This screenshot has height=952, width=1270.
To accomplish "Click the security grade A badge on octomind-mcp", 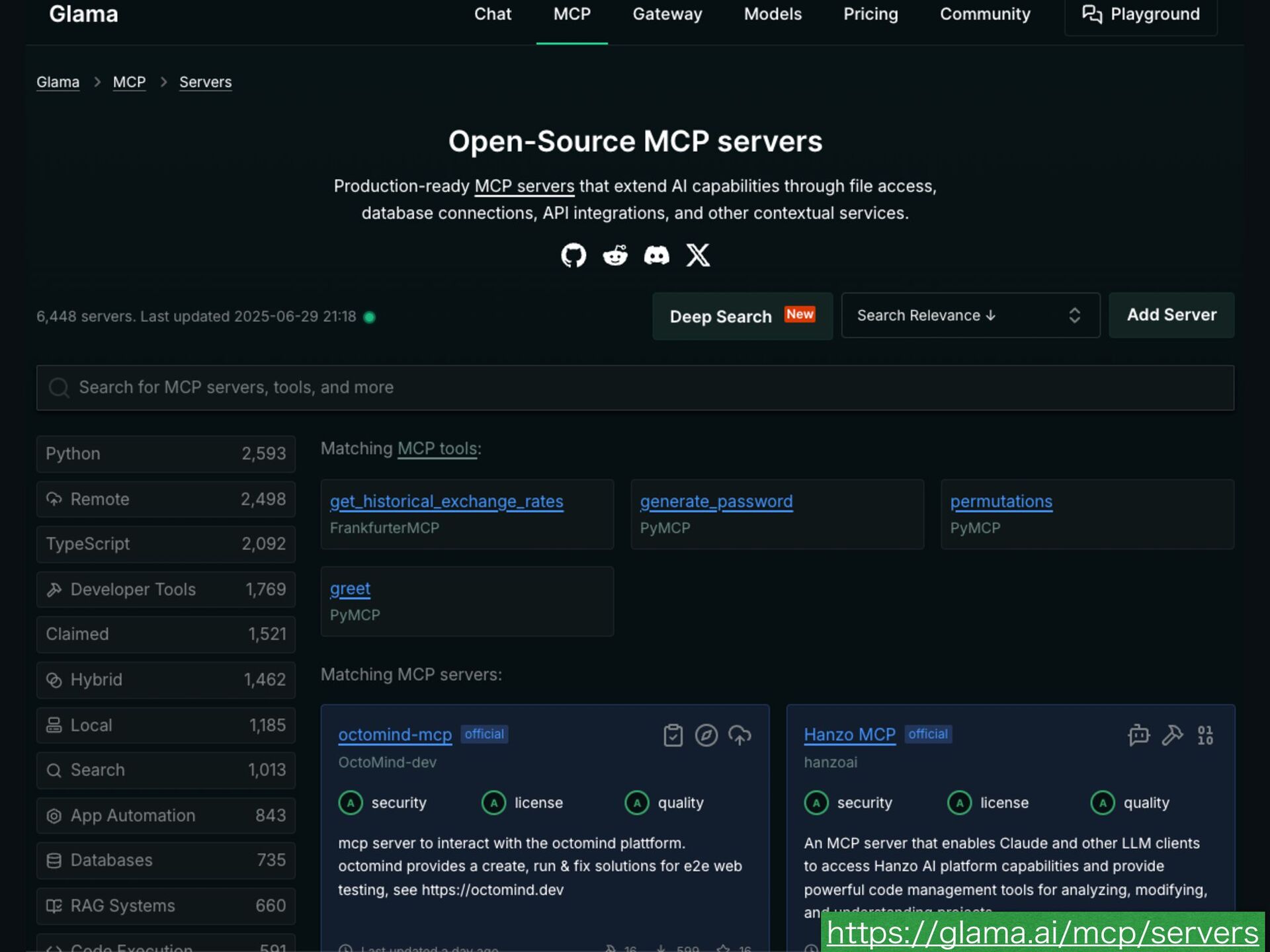I will [351, 803].
